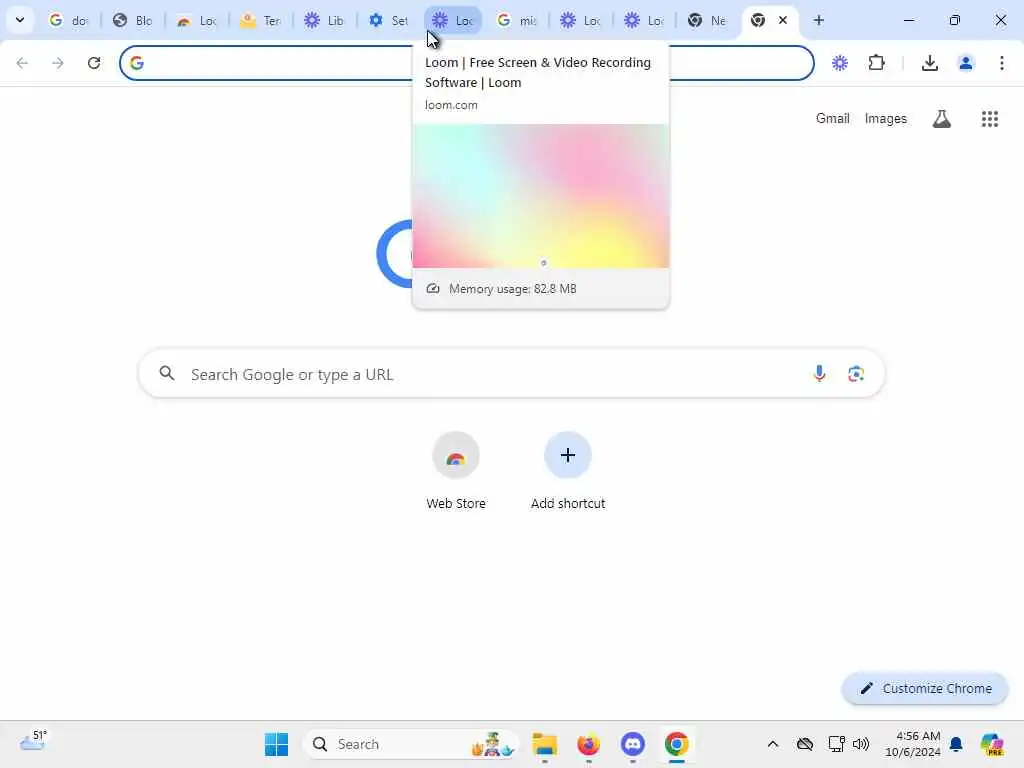The width and height of the screenshot is (1024, 768).
Task: Open the tab search dropdown arrow
Action: coord(20,20)
